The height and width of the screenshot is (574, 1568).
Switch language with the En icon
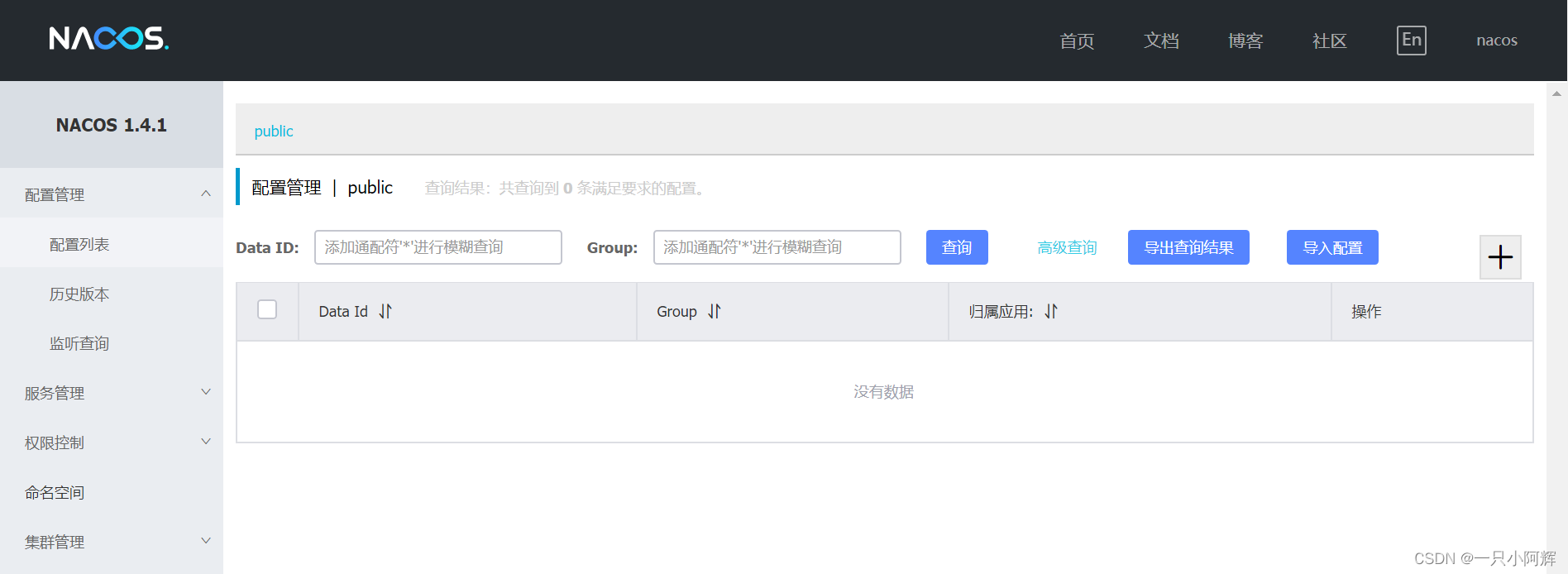pos(1412,41)
